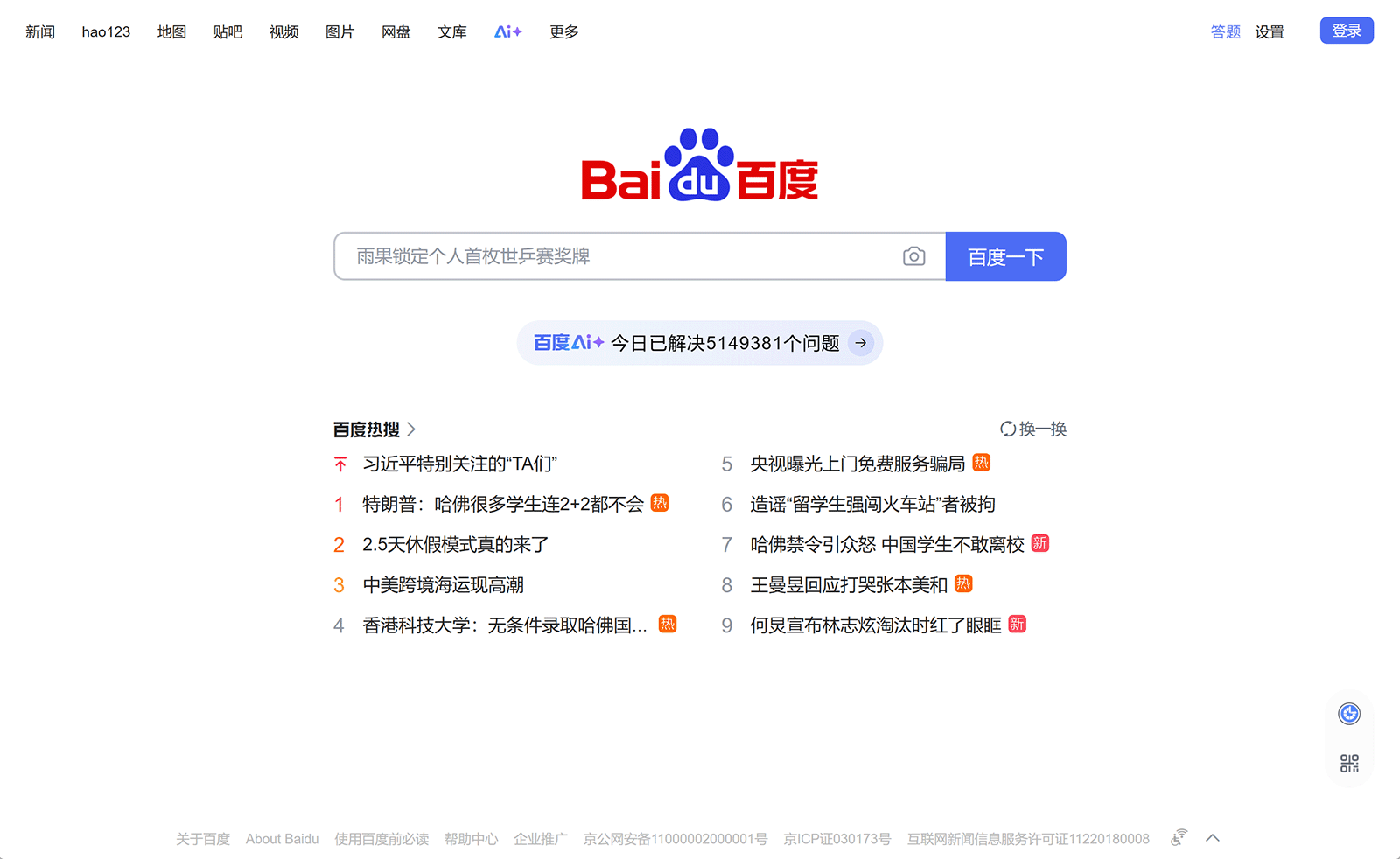
Task: Click the 百度AI logo in the banner
Action: (565, 343)
